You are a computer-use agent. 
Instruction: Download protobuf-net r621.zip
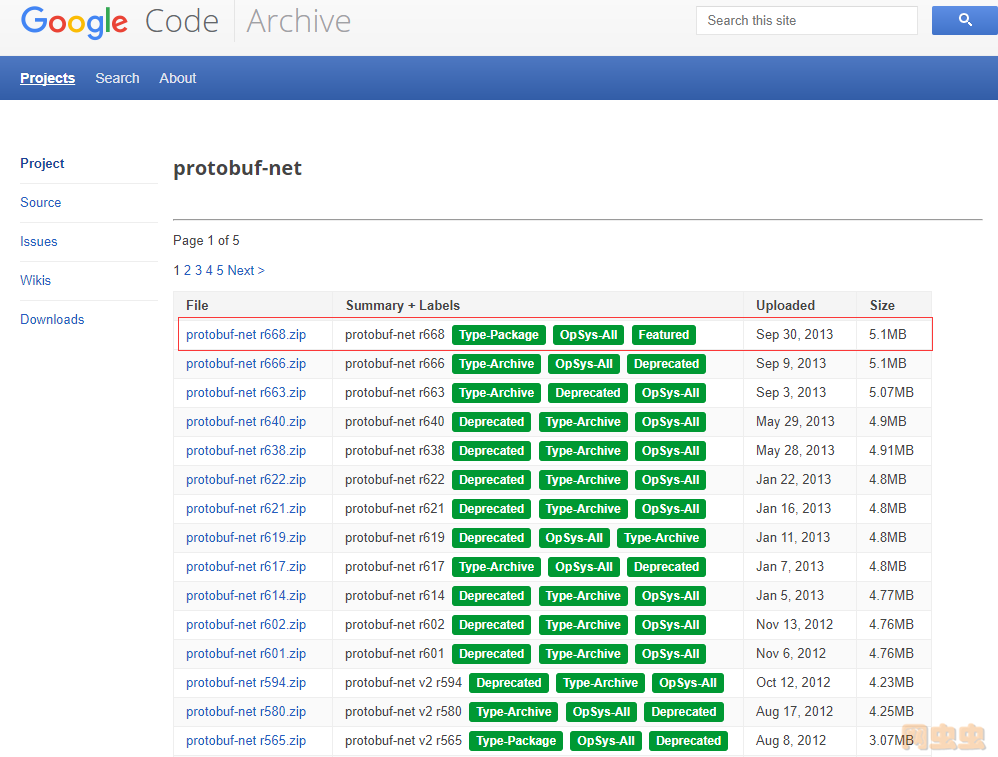246,509
